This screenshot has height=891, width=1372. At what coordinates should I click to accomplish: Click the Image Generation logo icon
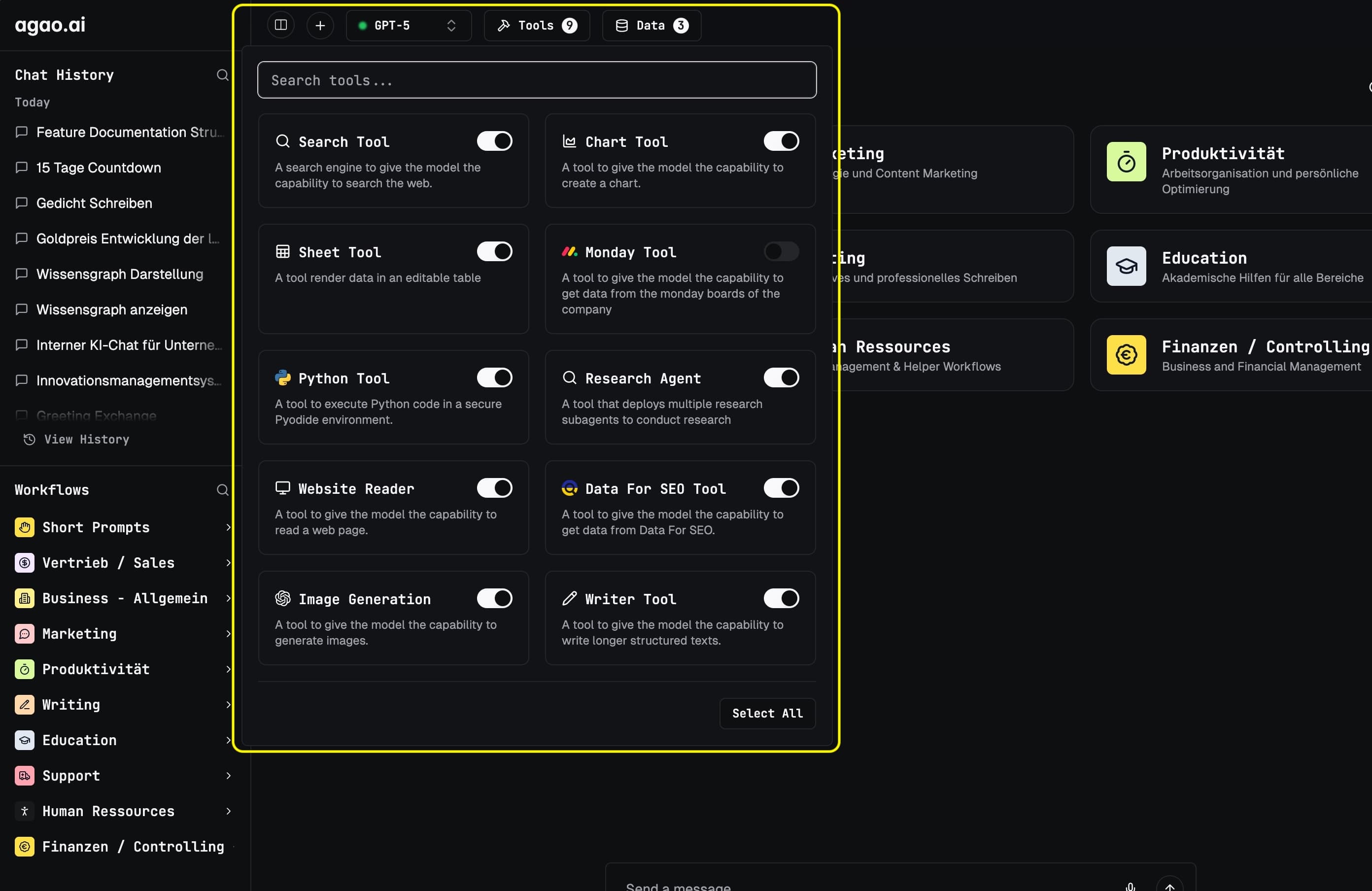pyautogui.click(x=282, y=598)
